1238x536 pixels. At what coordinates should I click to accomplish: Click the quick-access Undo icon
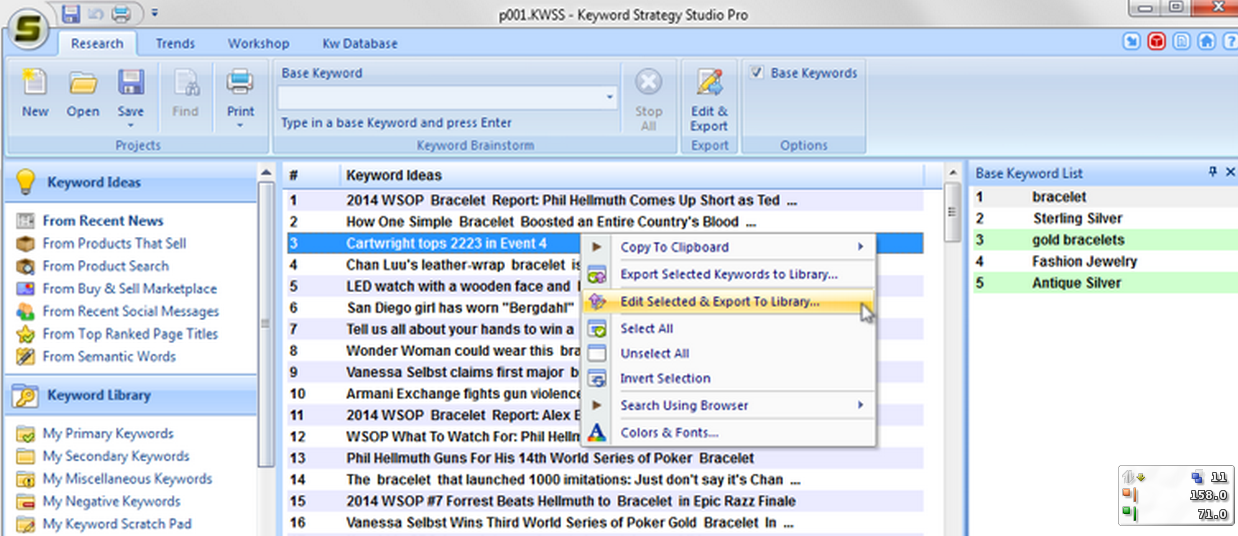coord(96,14)
